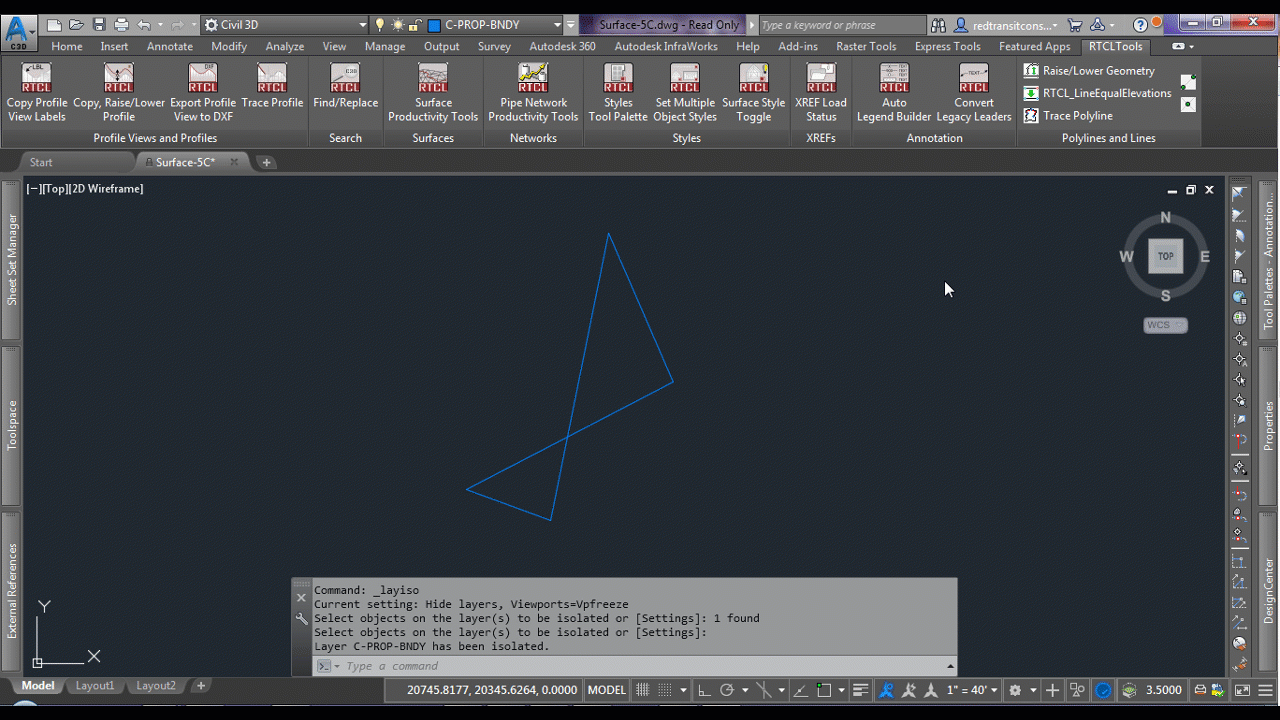Open the Styles Tool Palette
The height and width of the screenshot is (720, 1280).
617,90
